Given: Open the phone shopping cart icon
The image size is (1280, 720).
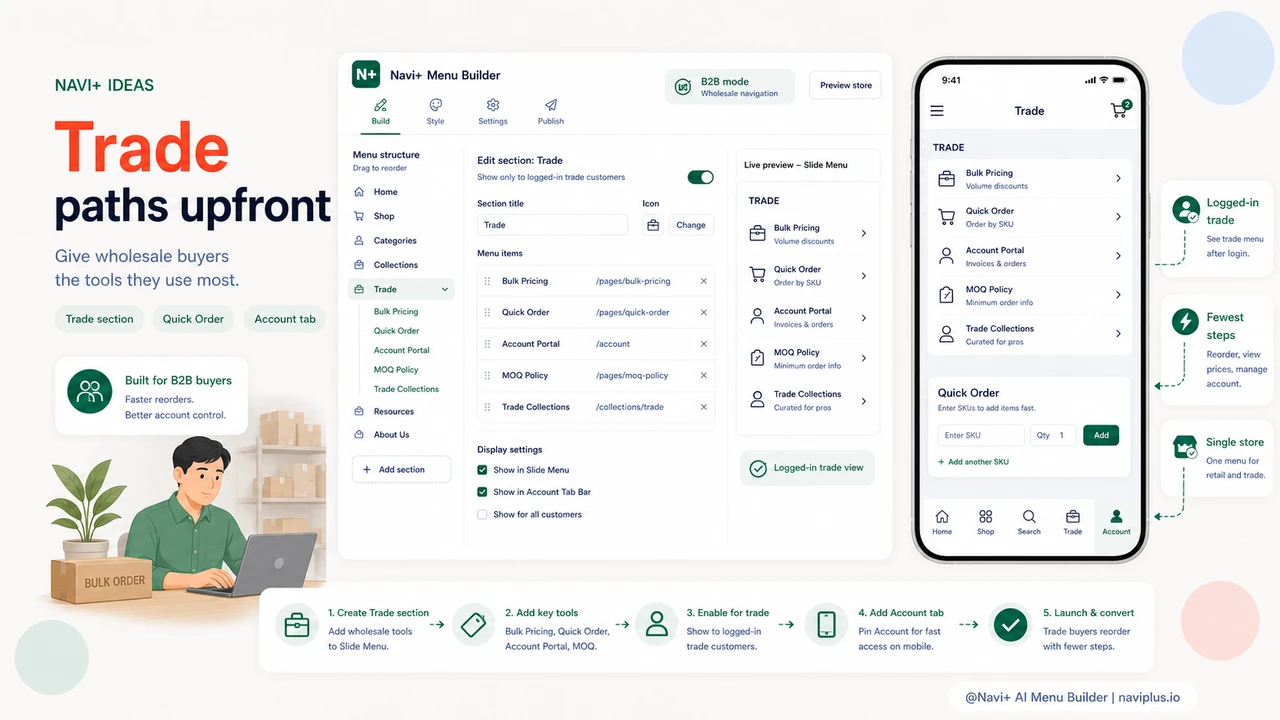Looking at the screenshot, I should click(x=1120, y=110).
